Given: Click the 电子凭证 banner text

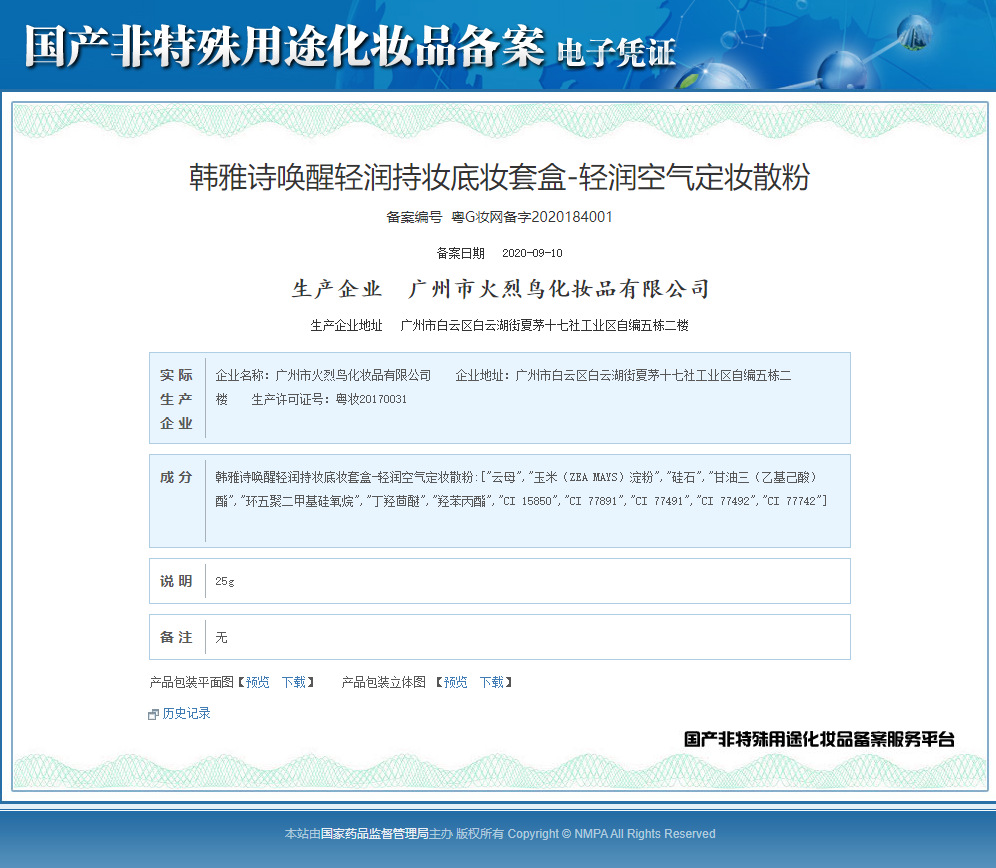Looking at the screenshot, I should pos(616,53).
